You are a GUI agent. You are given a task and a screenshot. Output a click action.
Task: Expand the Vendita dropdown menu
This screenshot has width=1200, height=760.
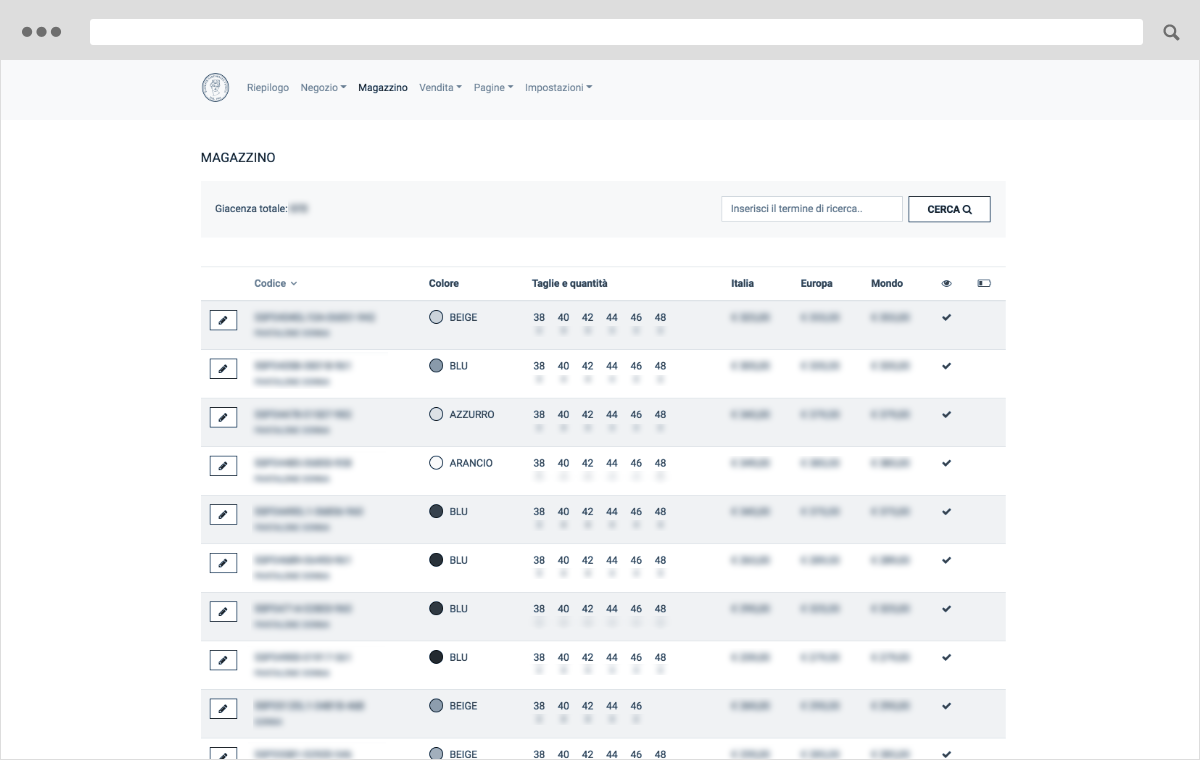coord(440,88)
